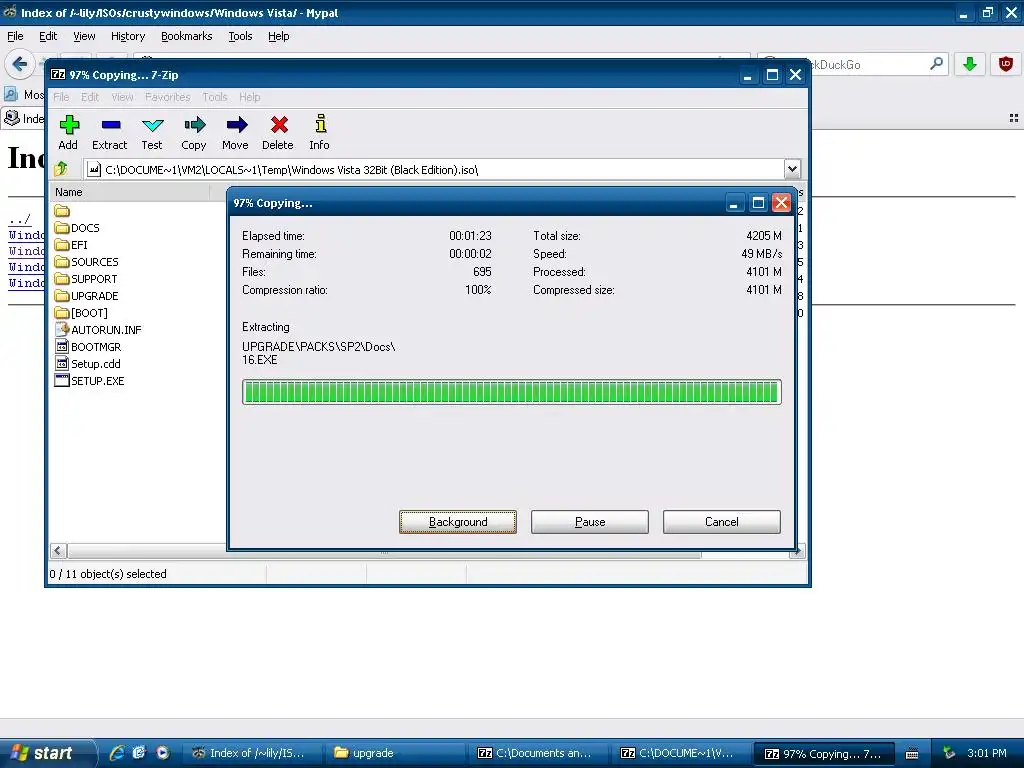Viewport: 1024px width, 768px height.
Task: Open the green Downloads arrow in Mypal
Action: pos(970,64)
